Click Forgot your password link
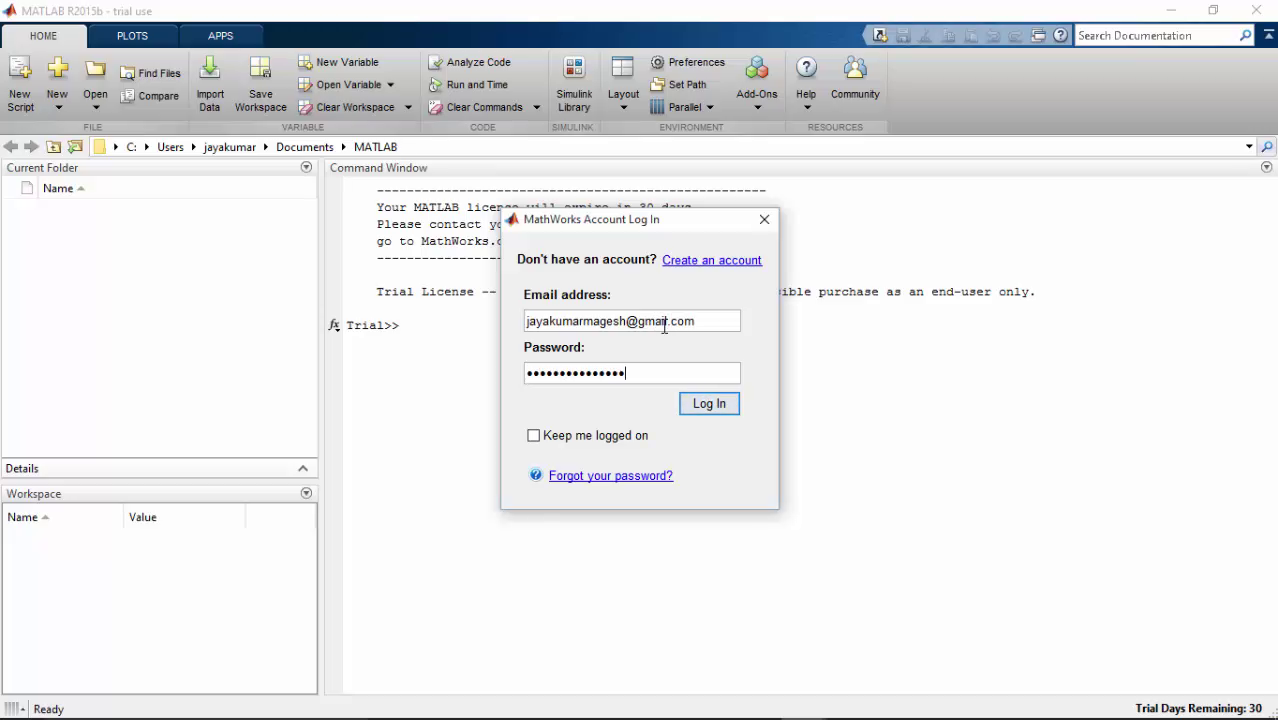 pyautogui.click(x=611, y=475)
